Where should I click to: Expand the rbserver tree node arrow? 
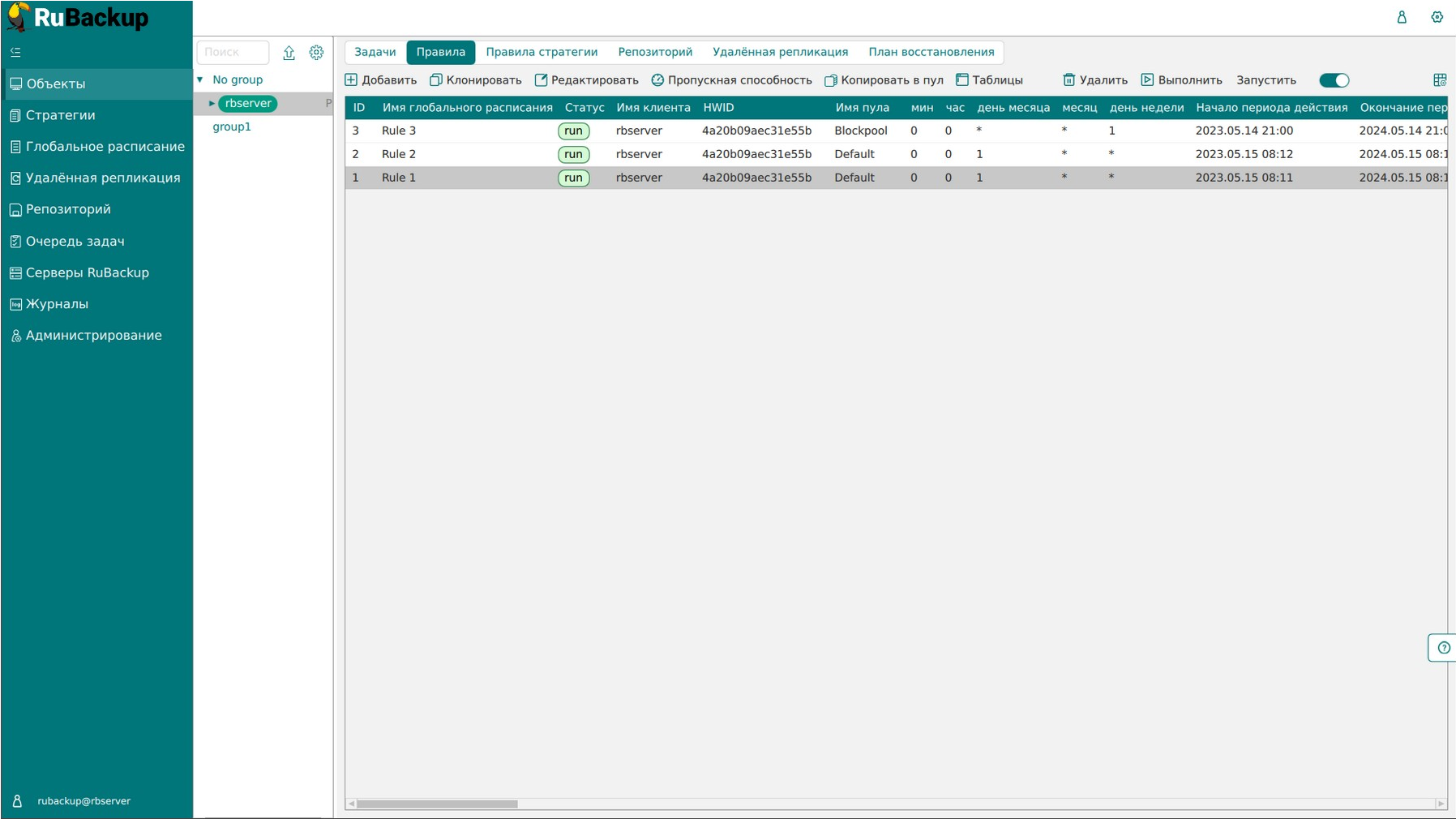(x=212, y=104)
